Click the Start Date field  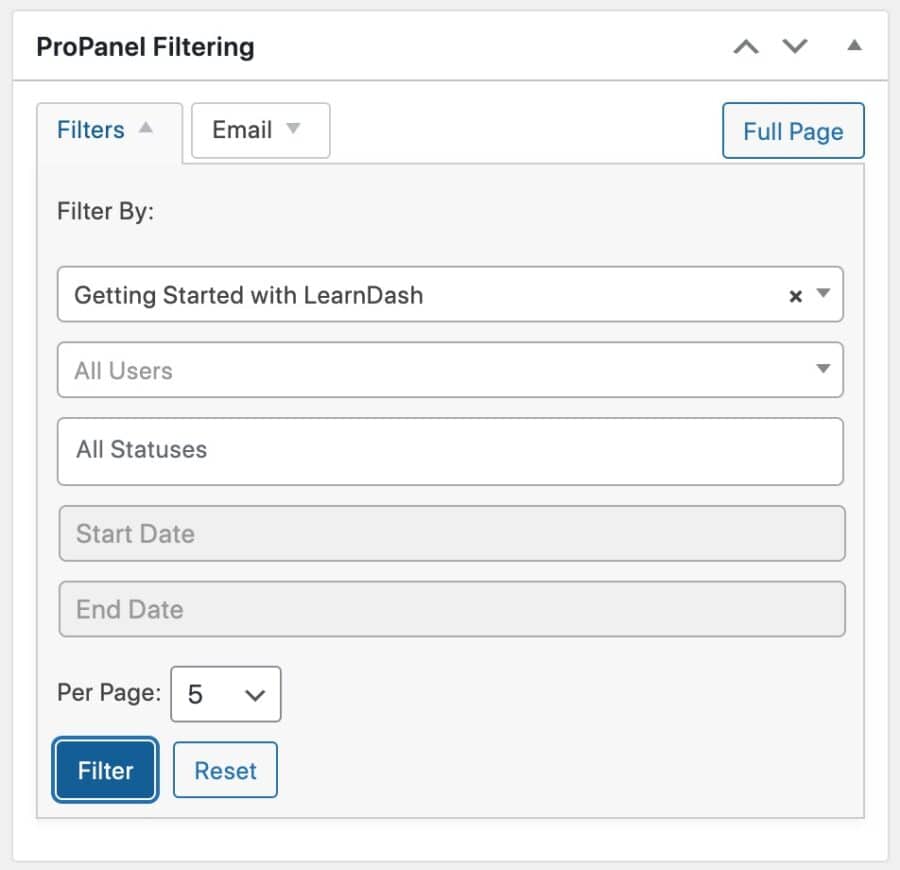(x=450, y=533)
